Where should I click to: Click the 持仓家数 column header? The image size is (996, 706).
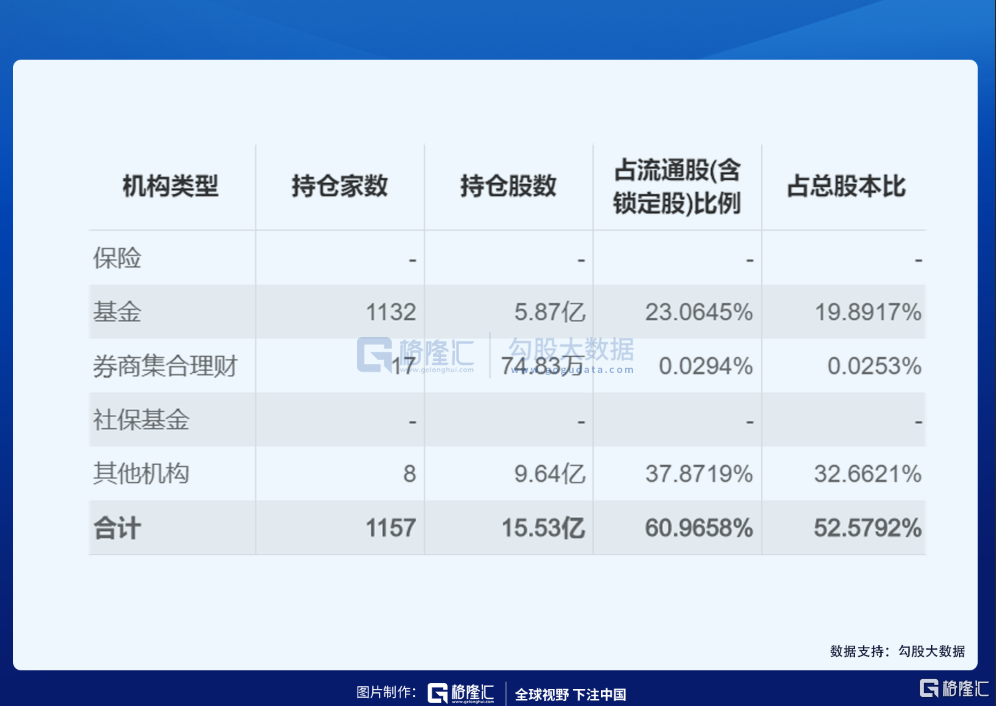coord(340,187)
